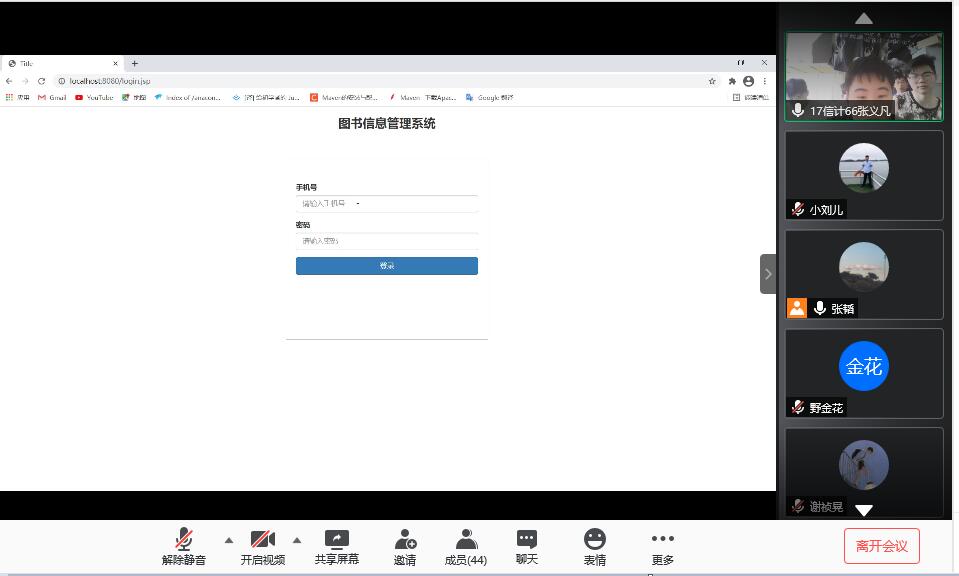Screen dimensions: 959x576
Task: Expand video options arrow beside camera
Action: point(297,540)
